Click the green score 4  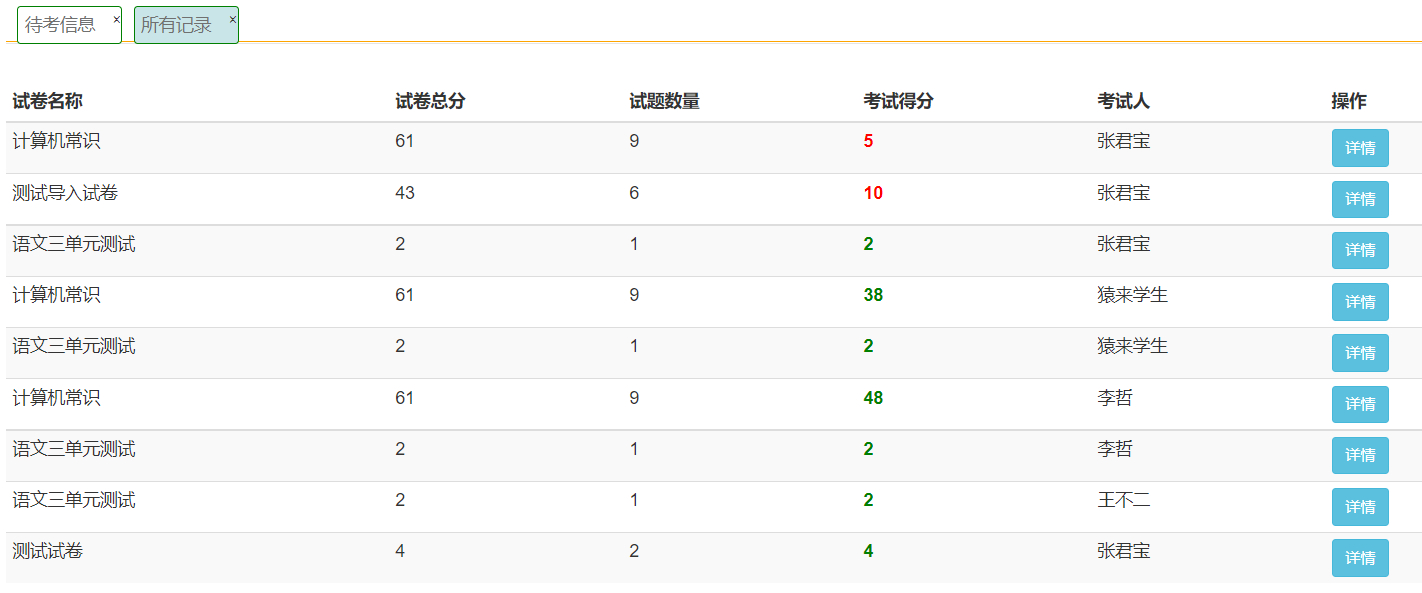point(868,551)
